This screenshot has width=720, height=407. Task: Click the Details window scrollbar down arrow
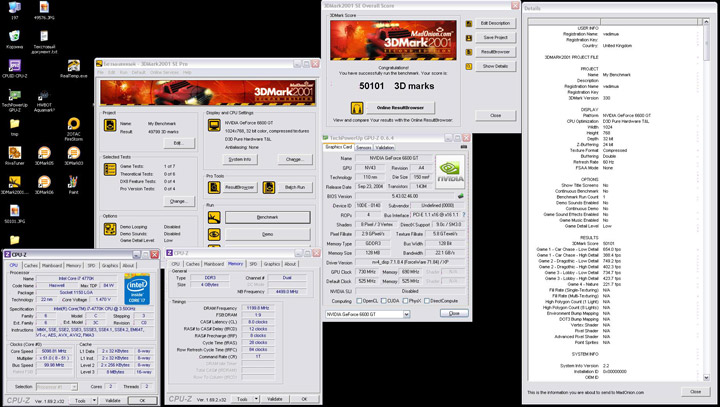pos(706,378)
